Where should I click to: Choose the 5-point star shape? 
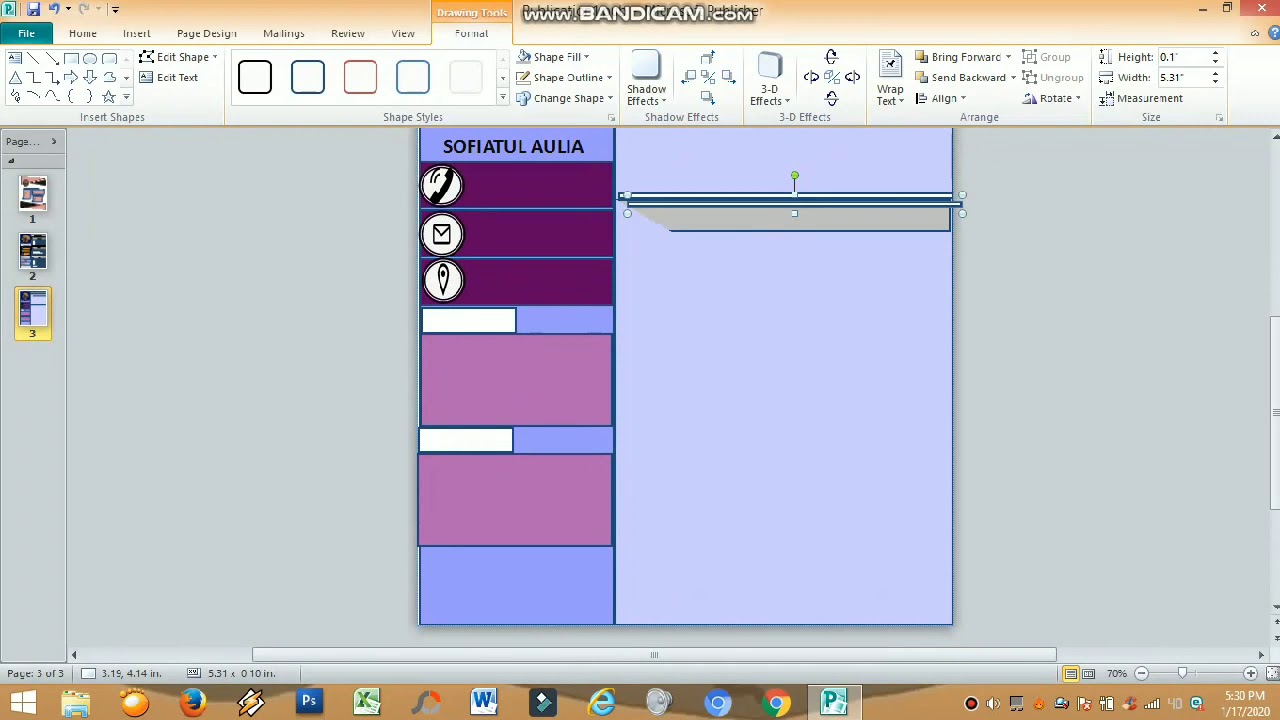click(x=108, y=96)
